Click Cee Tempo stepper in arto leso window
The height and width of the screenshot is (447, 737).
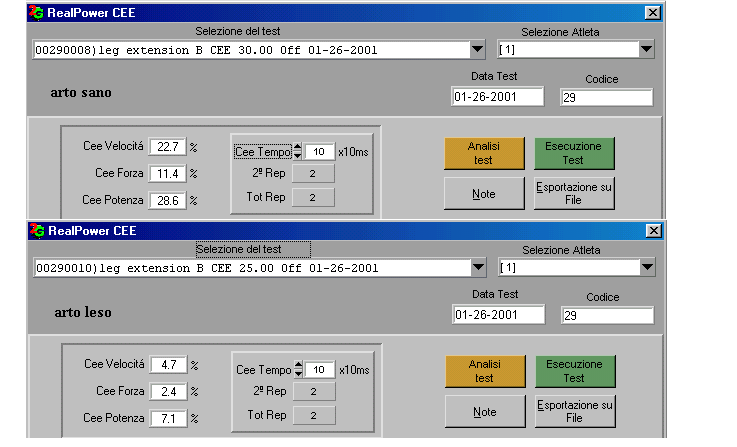(x=298, y=369)
